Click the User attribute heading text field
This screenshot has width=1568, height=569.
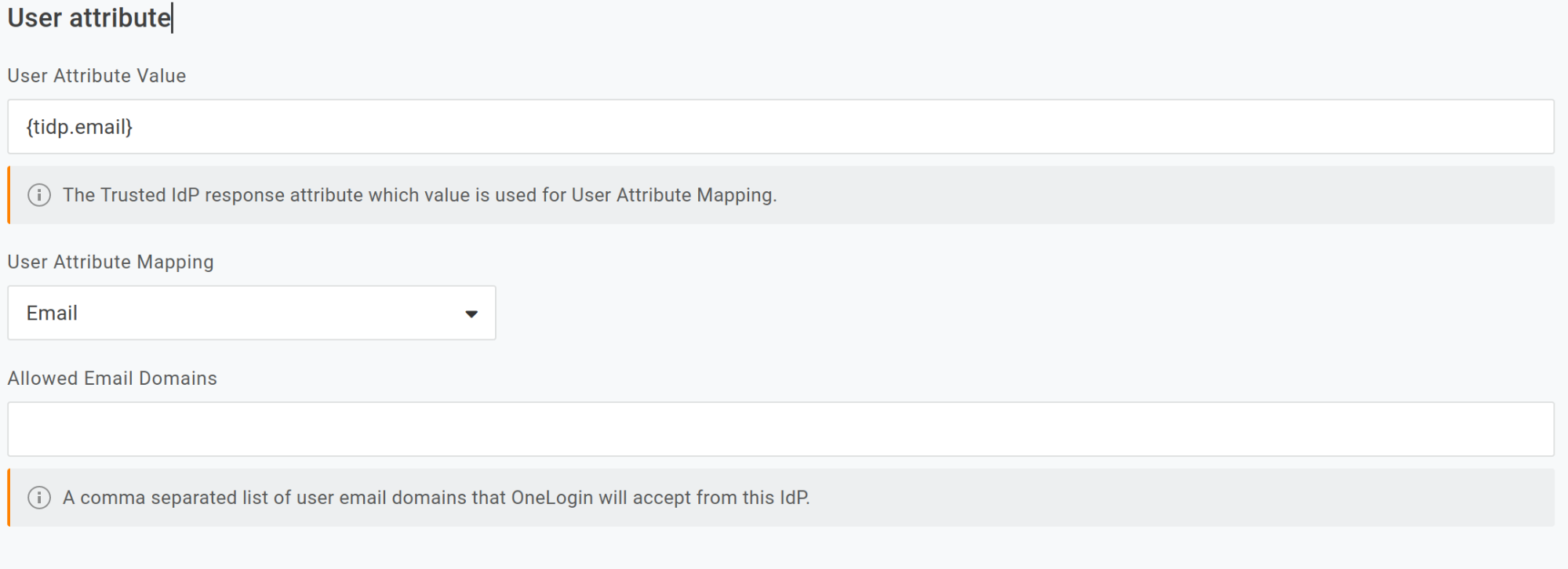86,17
